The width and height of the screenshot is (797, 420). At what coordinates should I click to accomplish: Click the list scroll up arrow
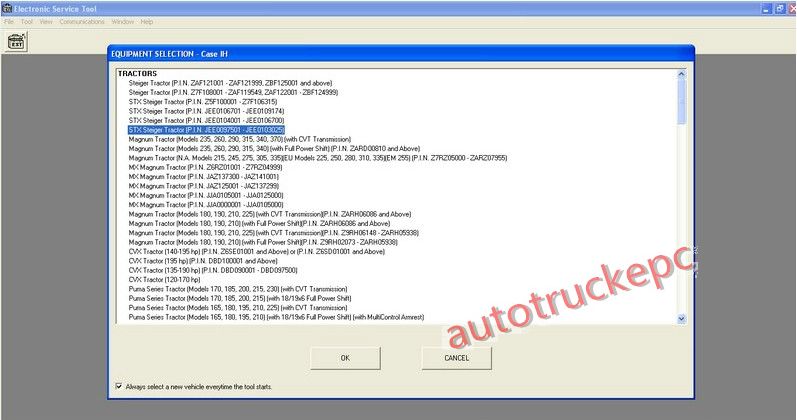pos(681,74)
